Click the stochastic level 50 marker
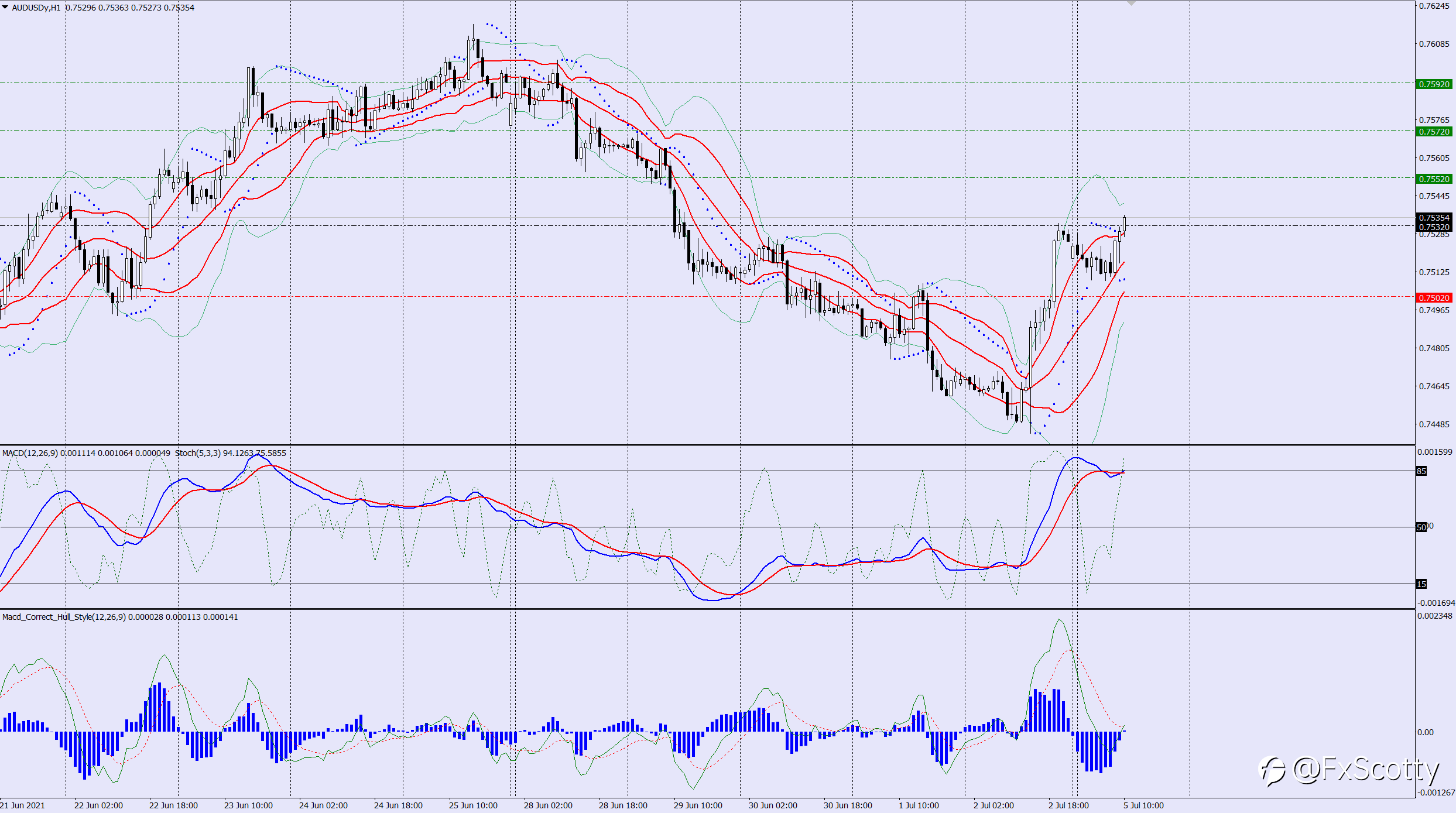 [x=1421, y=527]
